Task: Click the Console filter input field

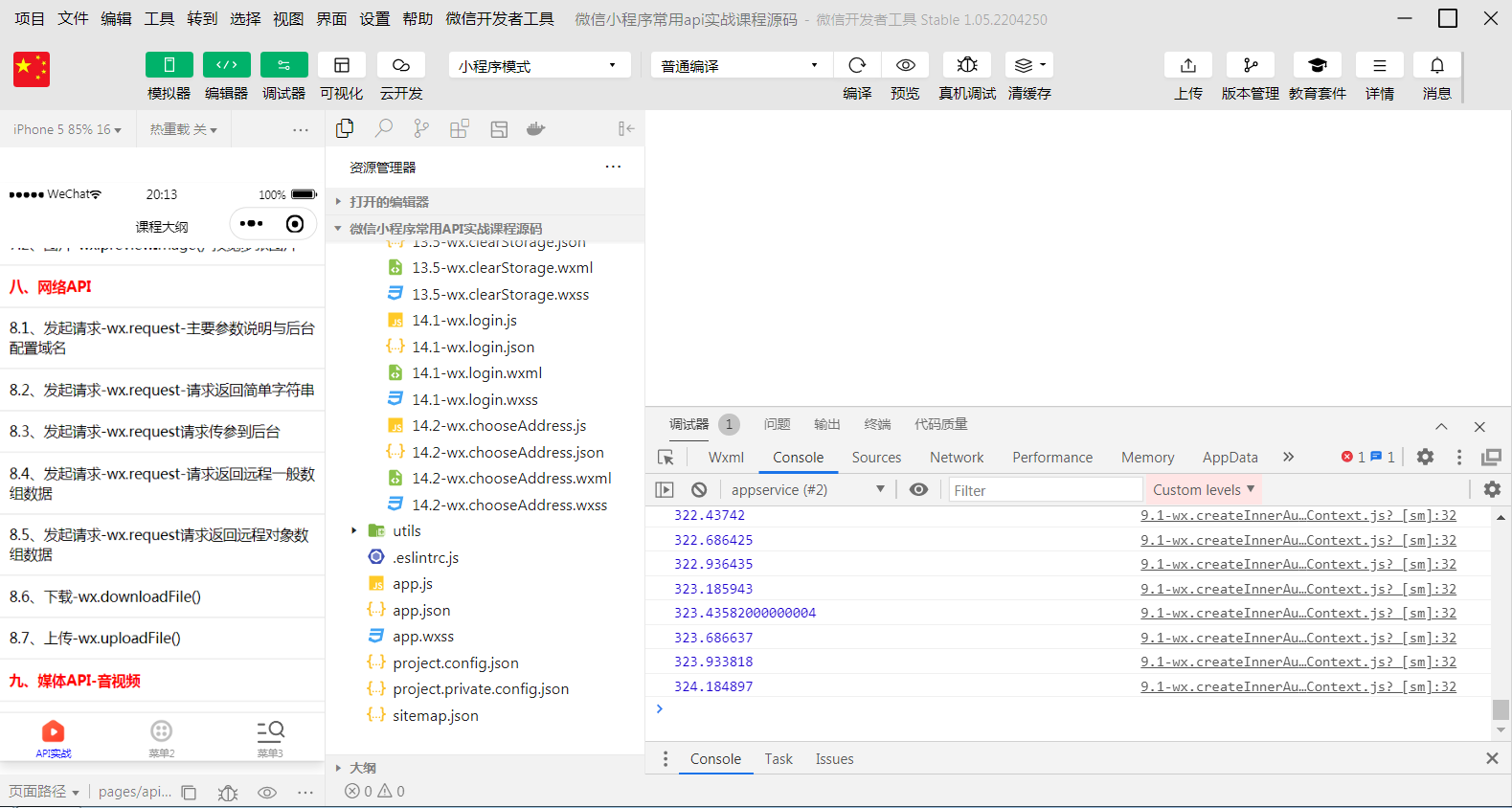Action: pos(1046,490)
